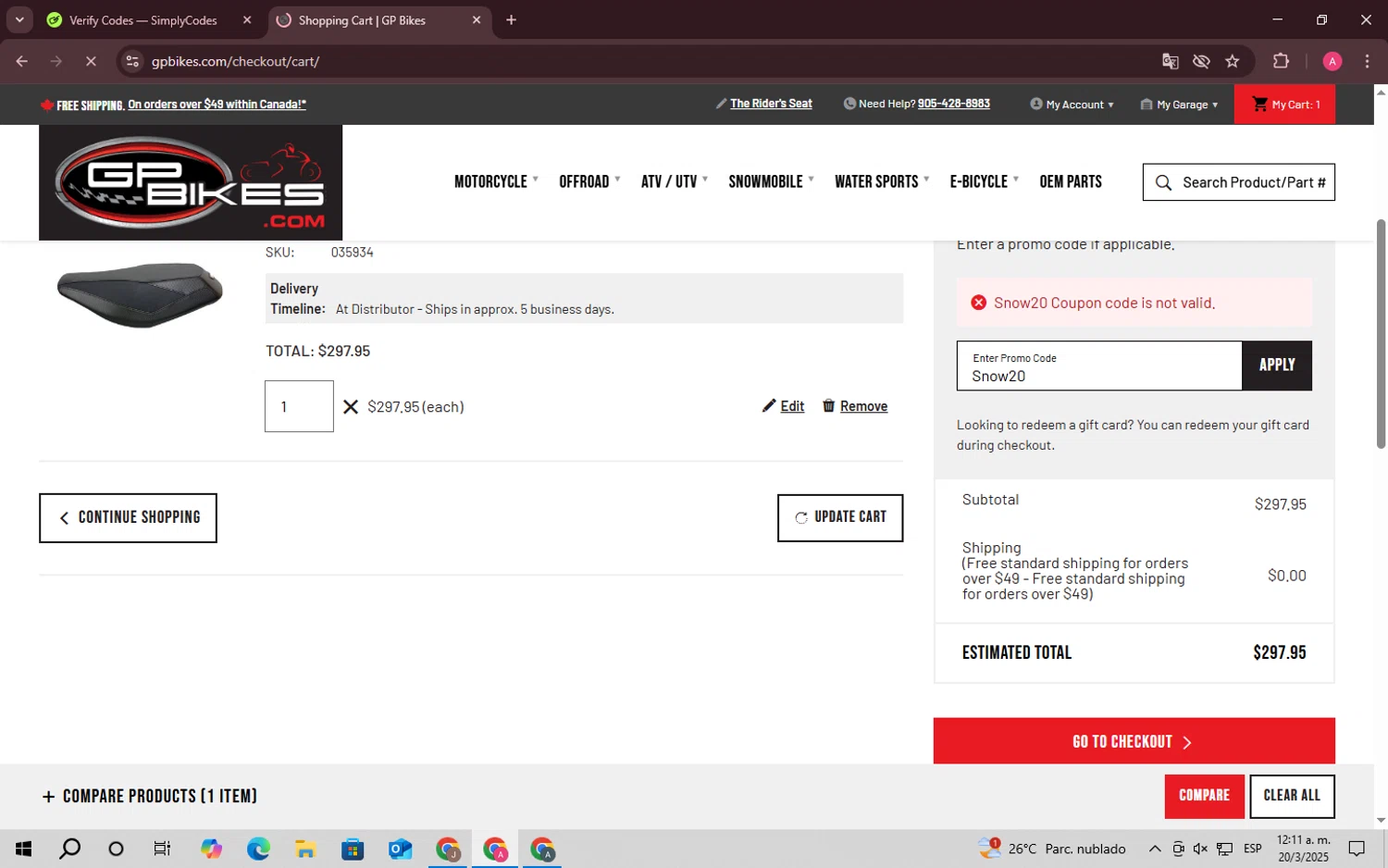Open the My Cart button
1388x868 pixels.
pos(1286,105)
